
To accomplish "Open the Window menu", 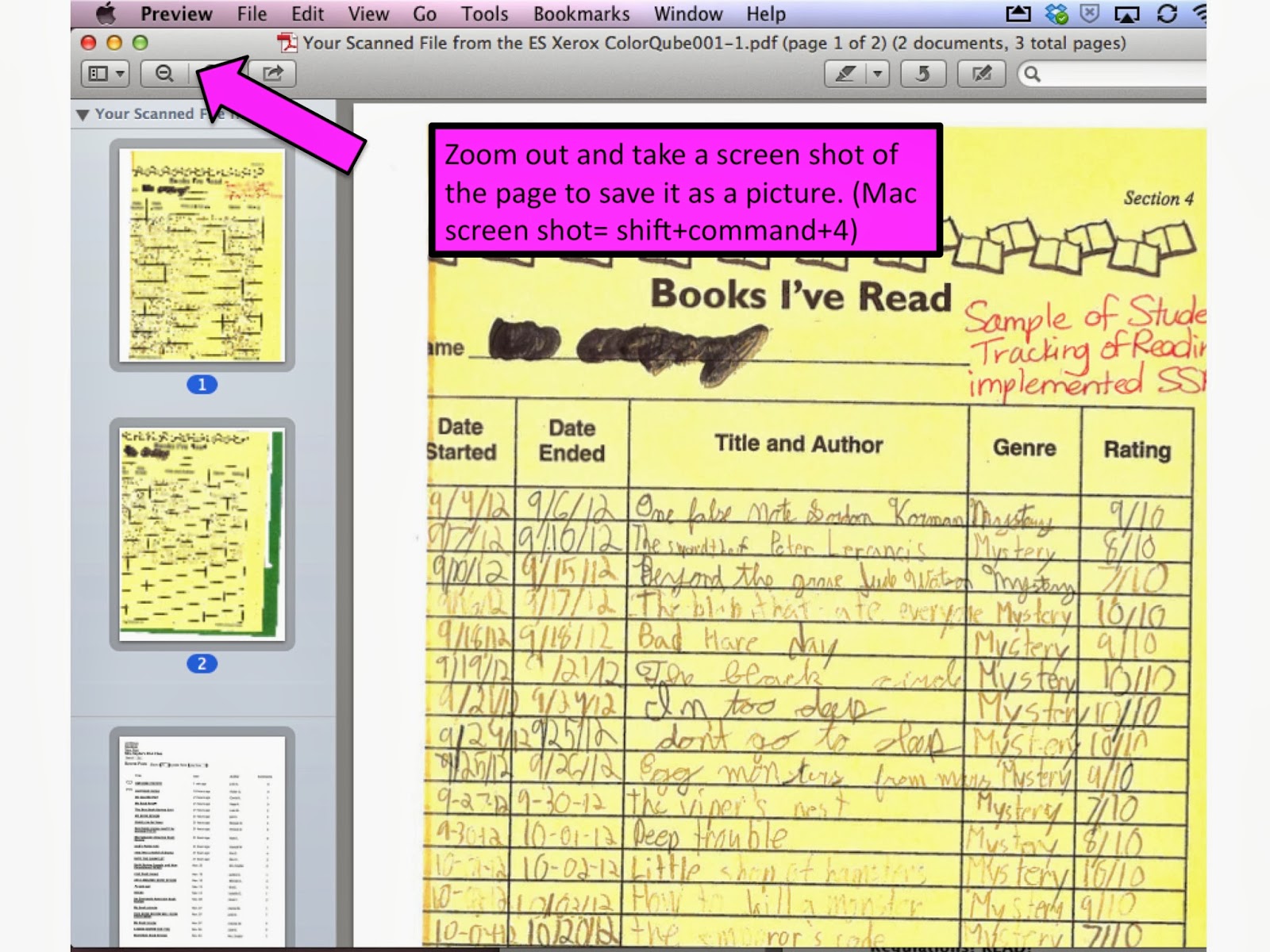I will (688, 13).
